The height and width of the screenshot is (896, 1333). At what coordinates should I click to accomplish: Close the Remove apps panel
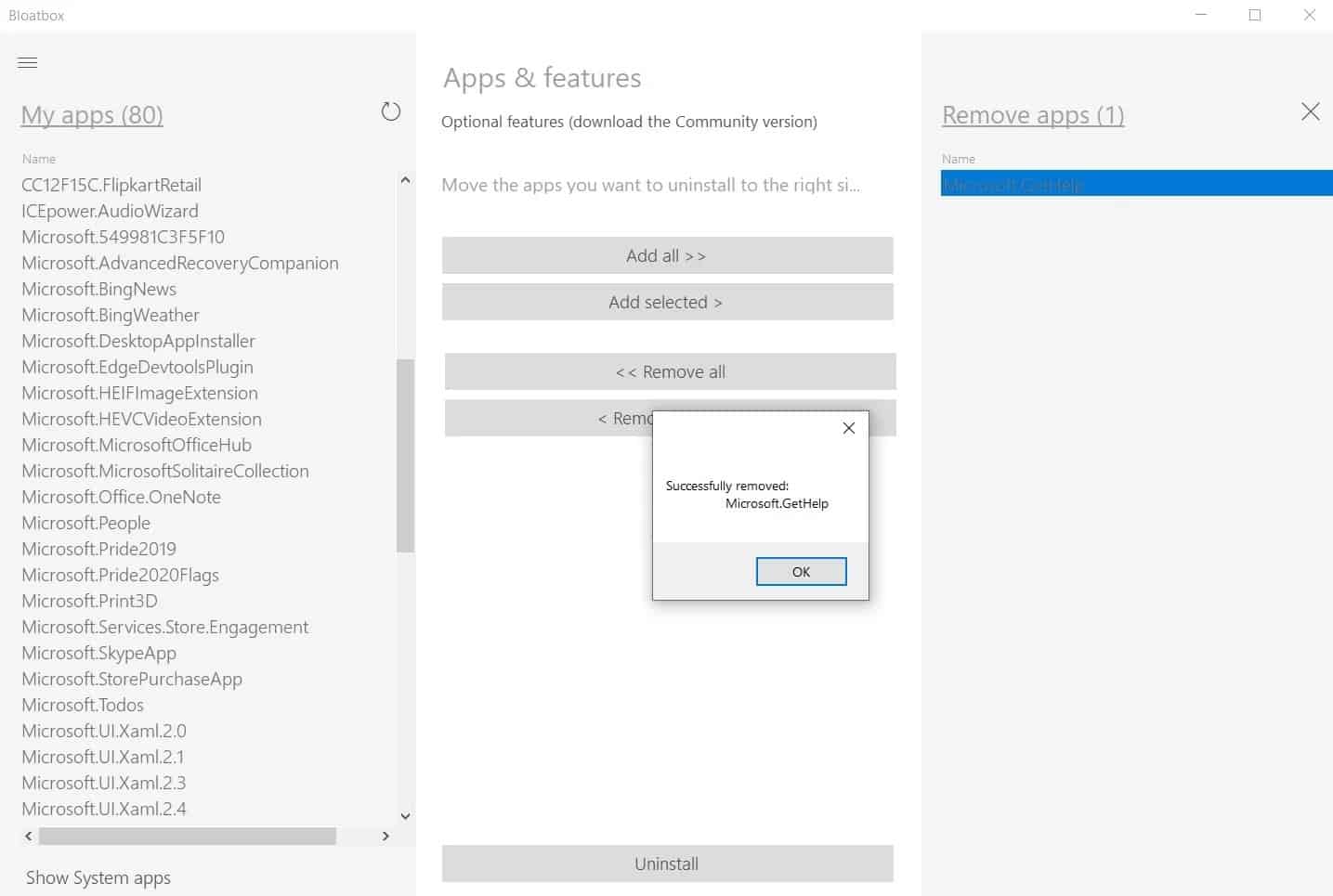point(1310,111)
